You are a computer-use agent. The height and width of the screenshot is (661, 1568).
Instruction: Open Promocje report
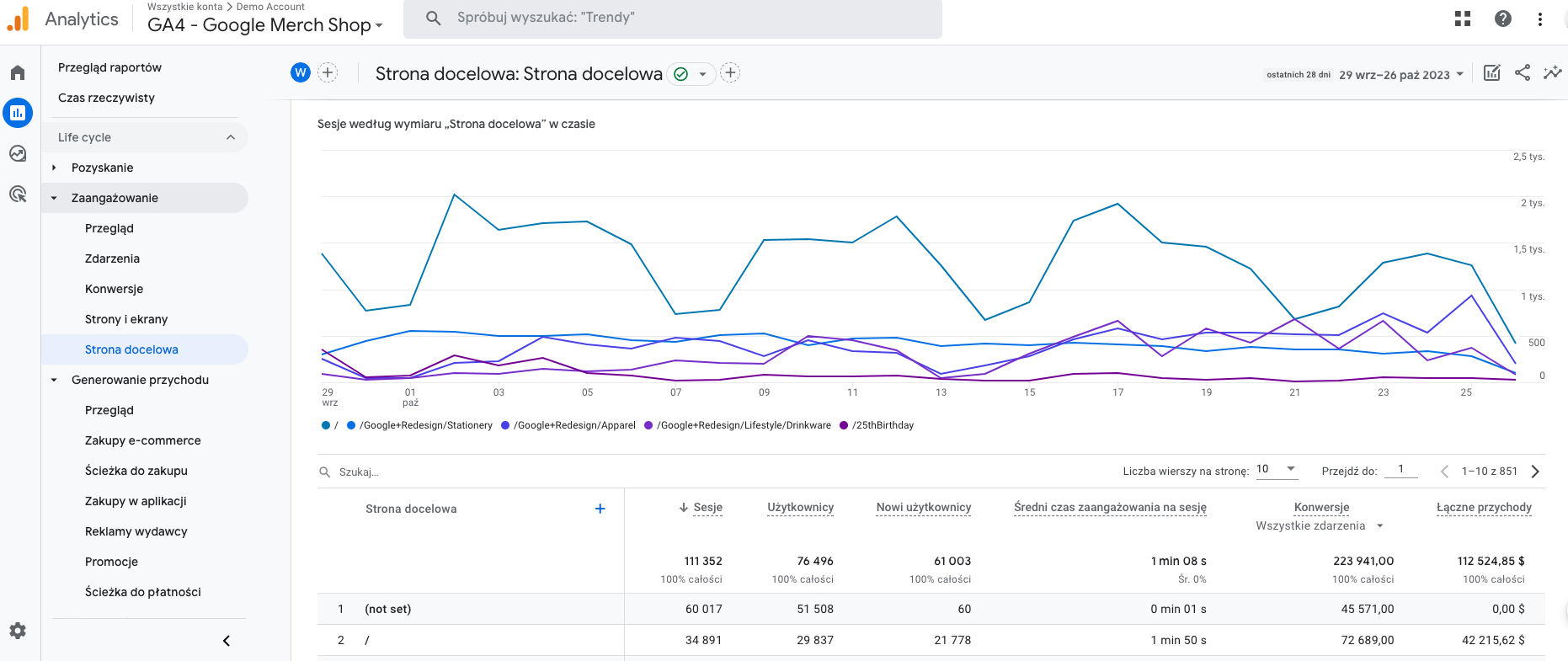(x=111, y=562)
